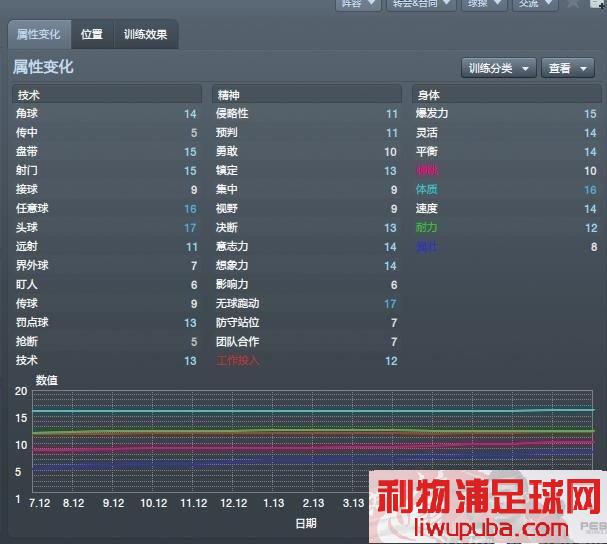Screen dimensions: 607x544
Task: Click the 3.13 date label on chart
Action: coord(353,503)
